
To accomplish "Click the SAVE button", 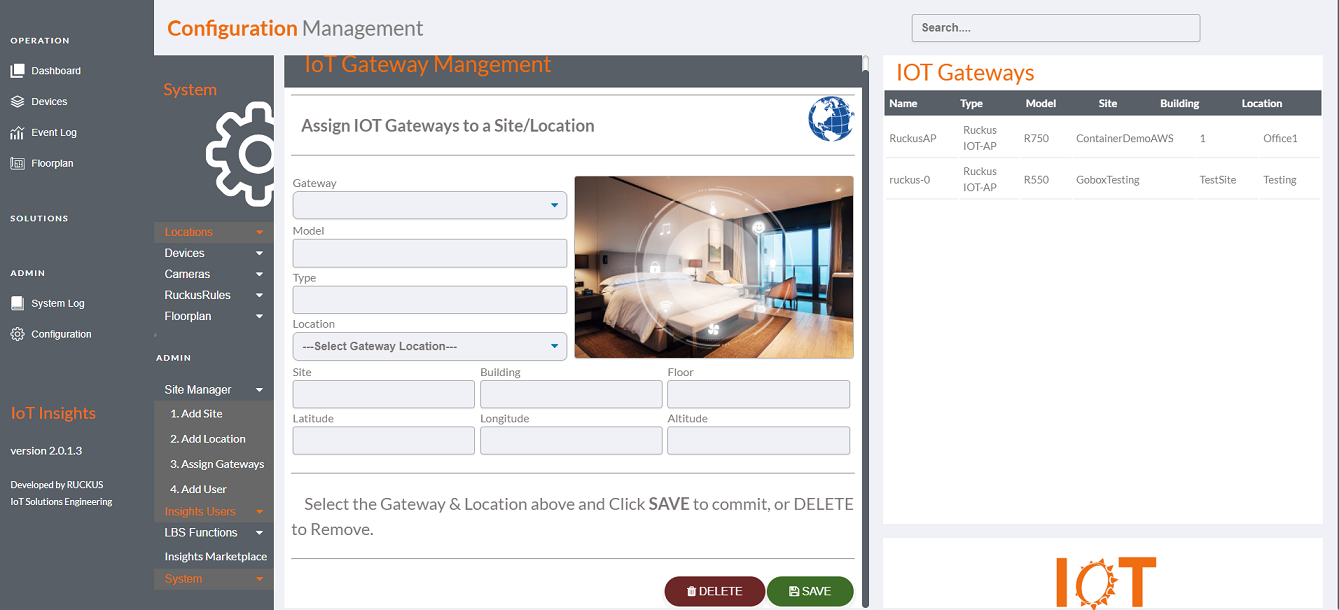I will (x=810, y=591).
